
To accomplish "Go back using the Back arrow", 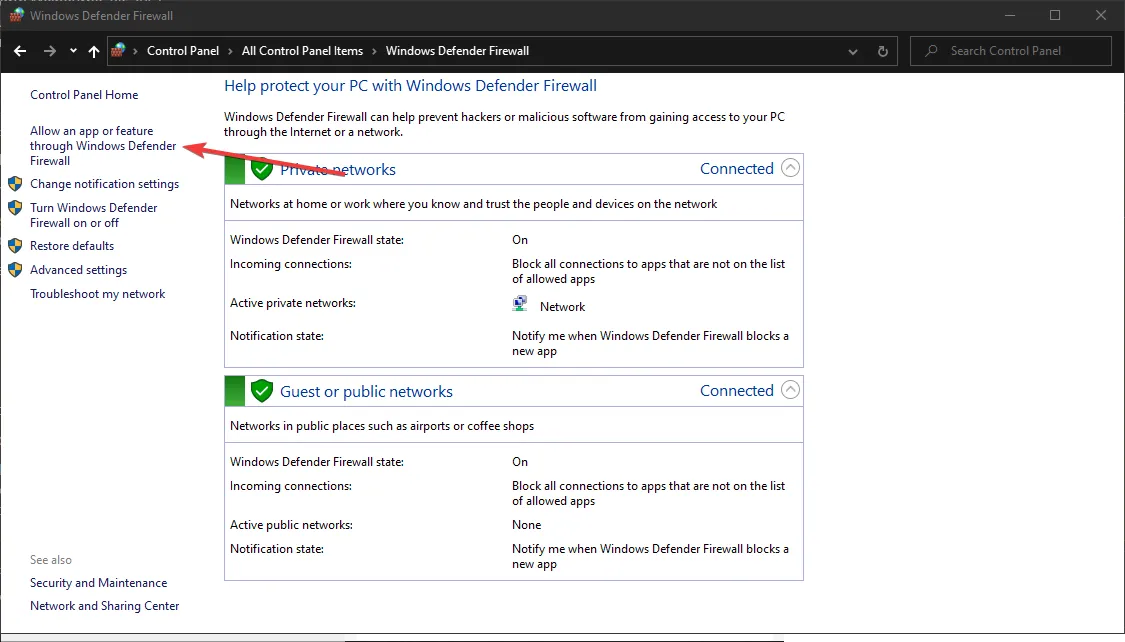I will (x=20, y=51).
